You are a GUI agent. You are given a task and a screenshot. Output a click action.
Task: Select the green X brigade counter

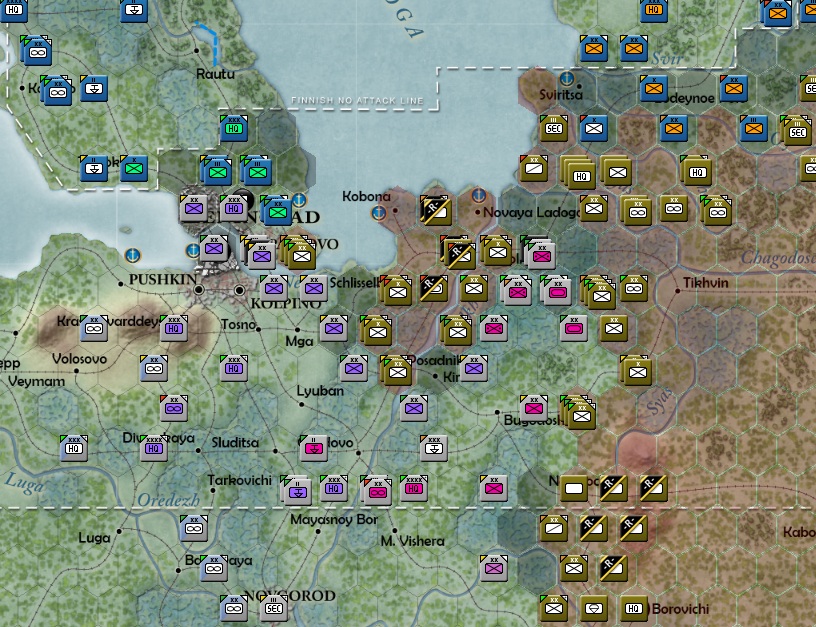pos(134,168)
